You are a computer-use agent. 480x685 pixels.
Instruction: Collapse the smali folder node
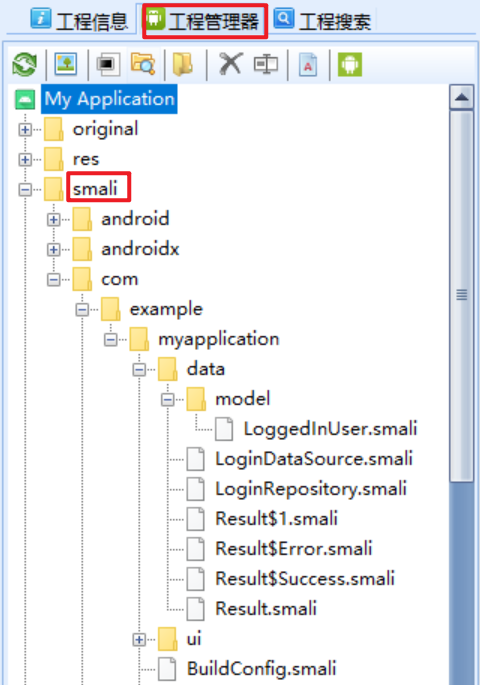coord(25,190)
